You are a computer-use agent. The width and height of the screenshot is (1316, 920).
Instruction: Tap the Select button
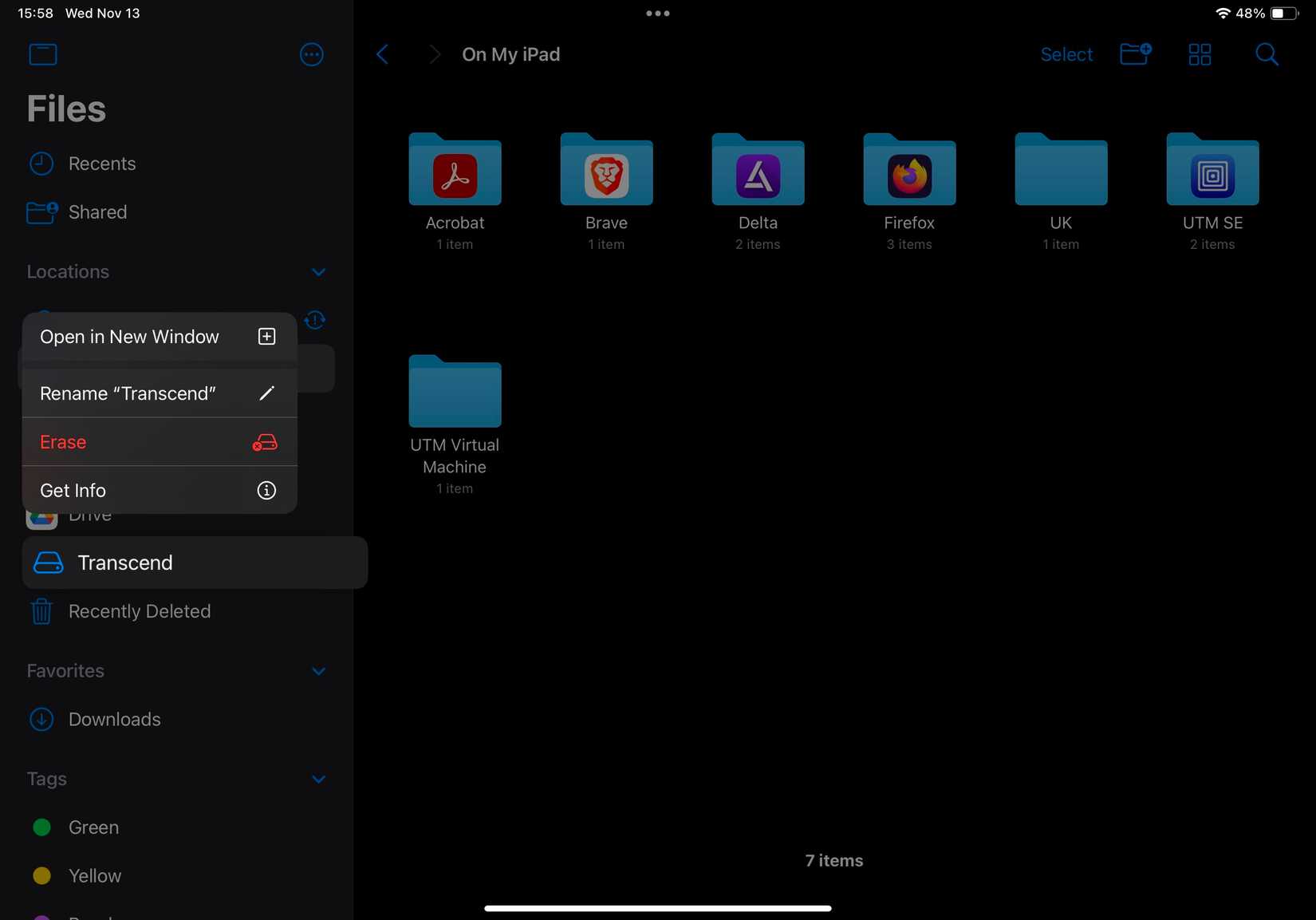pyautogui.click(x=1066, y=54)
